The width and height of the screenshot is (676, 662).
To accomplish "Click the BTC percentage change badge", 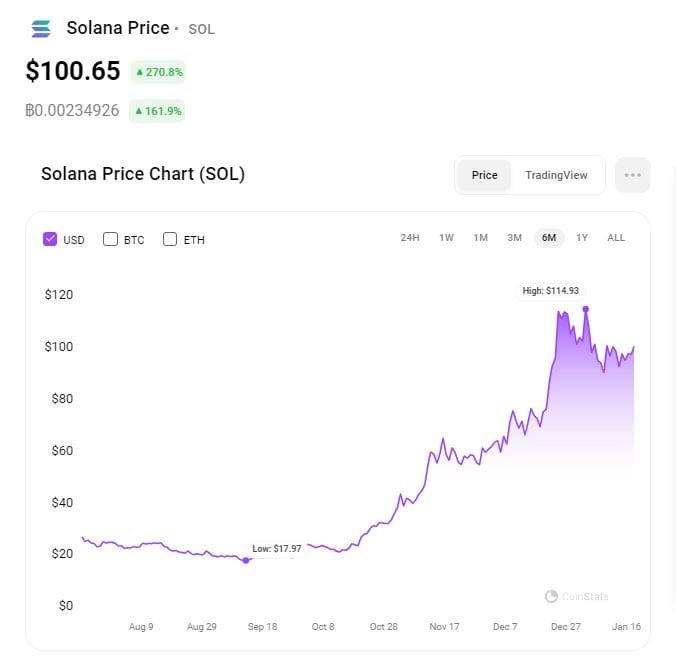I will tap(157, 111).
